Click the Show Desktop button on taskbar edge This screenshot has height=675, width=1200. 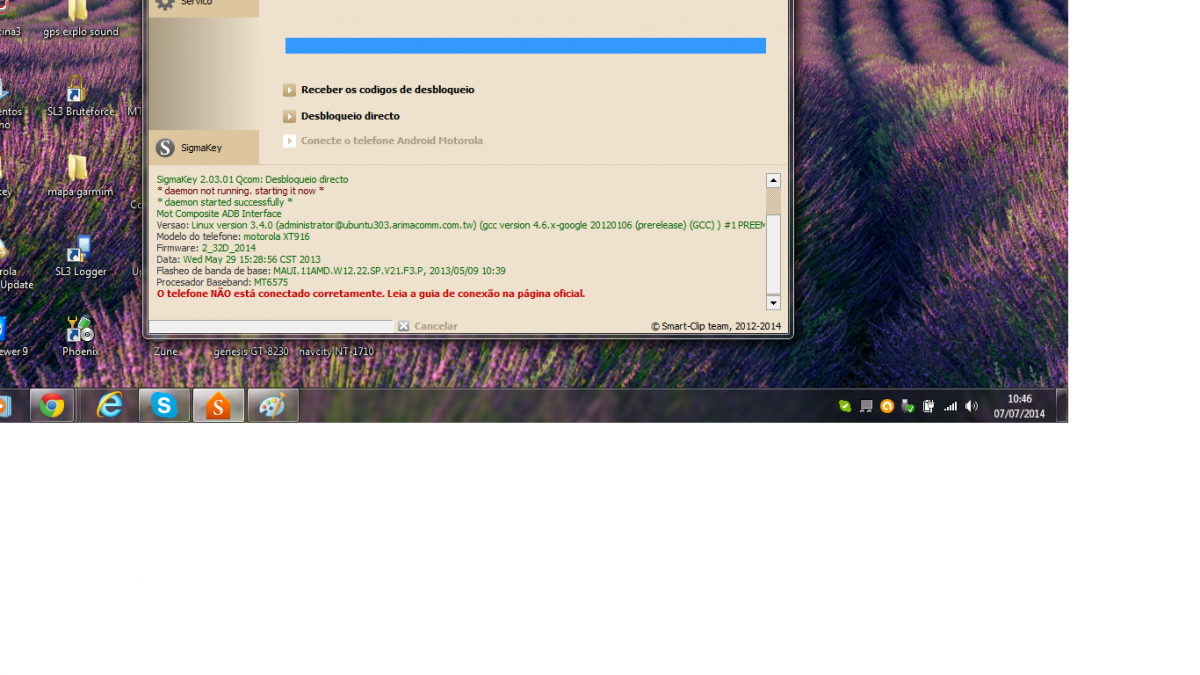pos(1062,406)
